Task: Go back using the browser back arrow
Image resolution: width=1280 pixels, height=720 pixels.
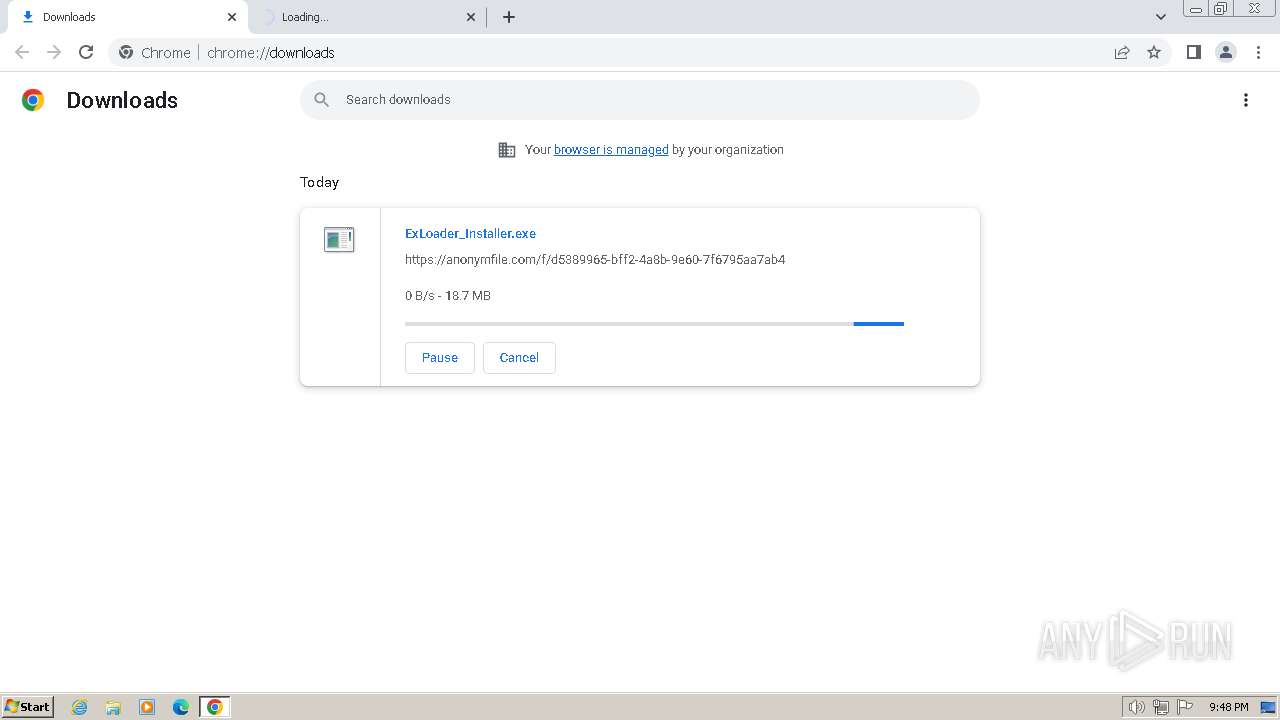Action: (x=22, y=52)
